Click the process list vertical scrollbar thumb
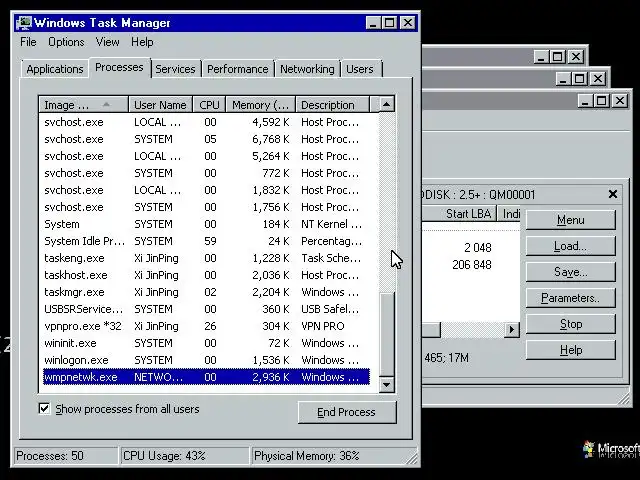The image size is (640, 480). (387, 334)
